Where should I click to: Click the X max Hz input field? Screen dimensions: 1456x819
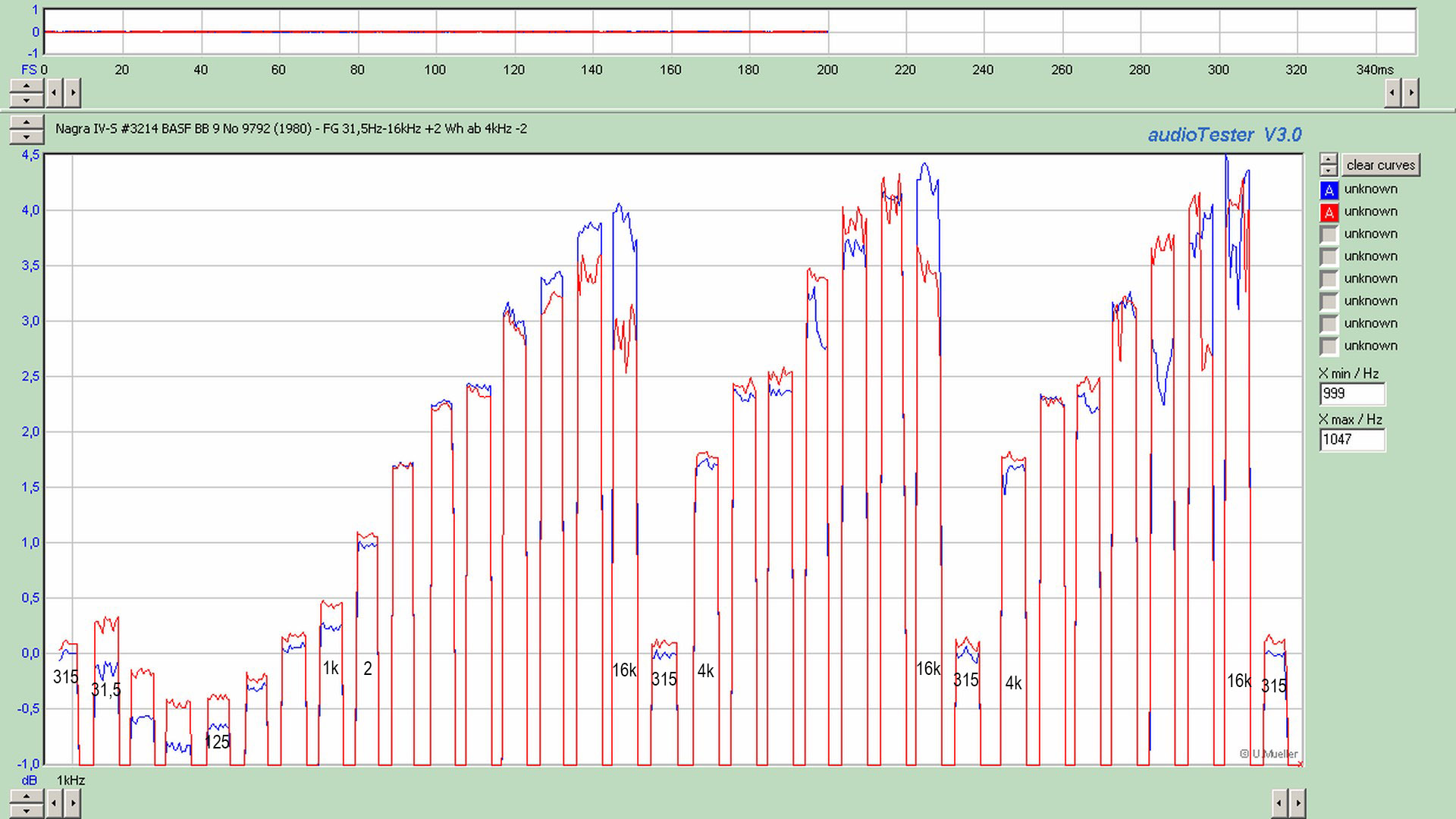point(1351,439)
